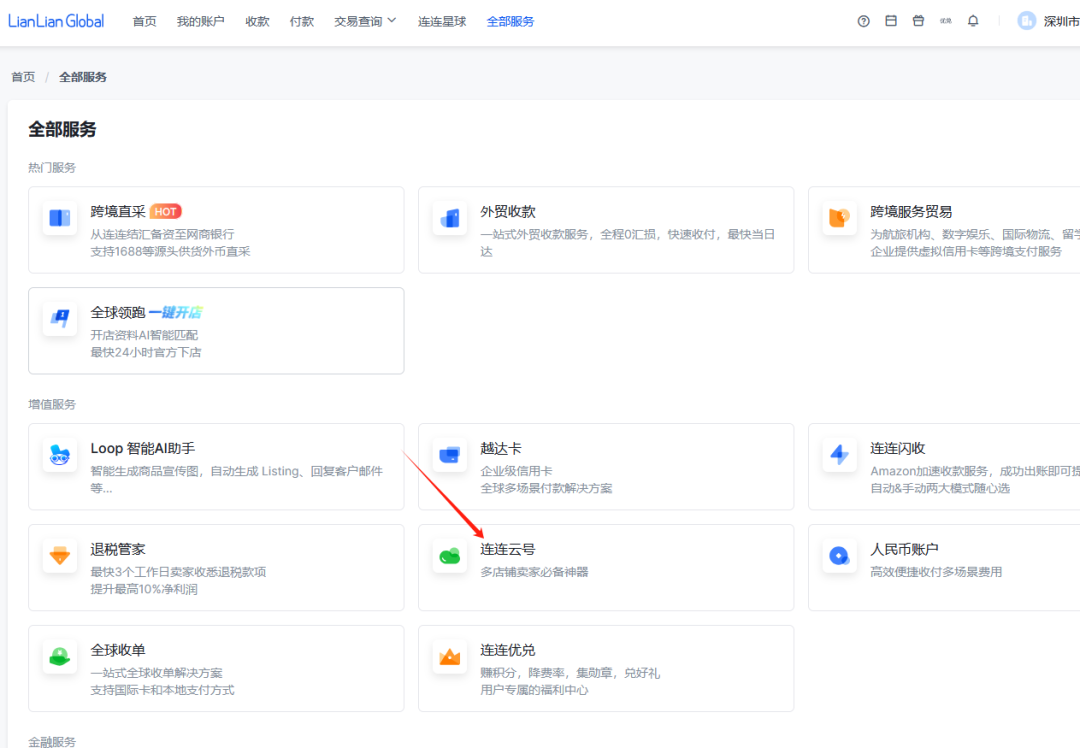Click the 热门服务 section heading
The height and width of the screenshot is (748, 1080).
(x=52, y=167)
